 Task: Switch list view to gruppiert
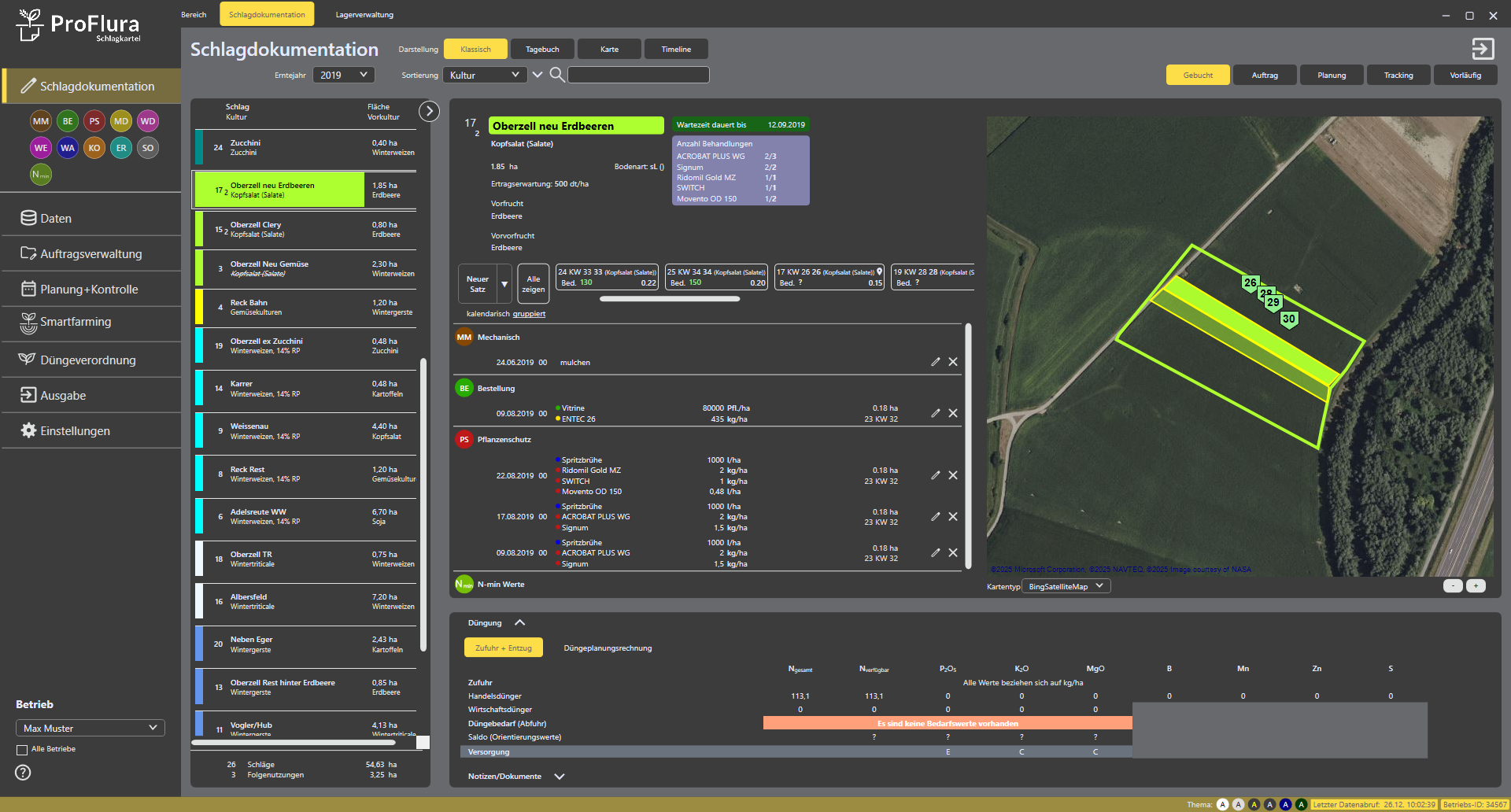[529, 314]
